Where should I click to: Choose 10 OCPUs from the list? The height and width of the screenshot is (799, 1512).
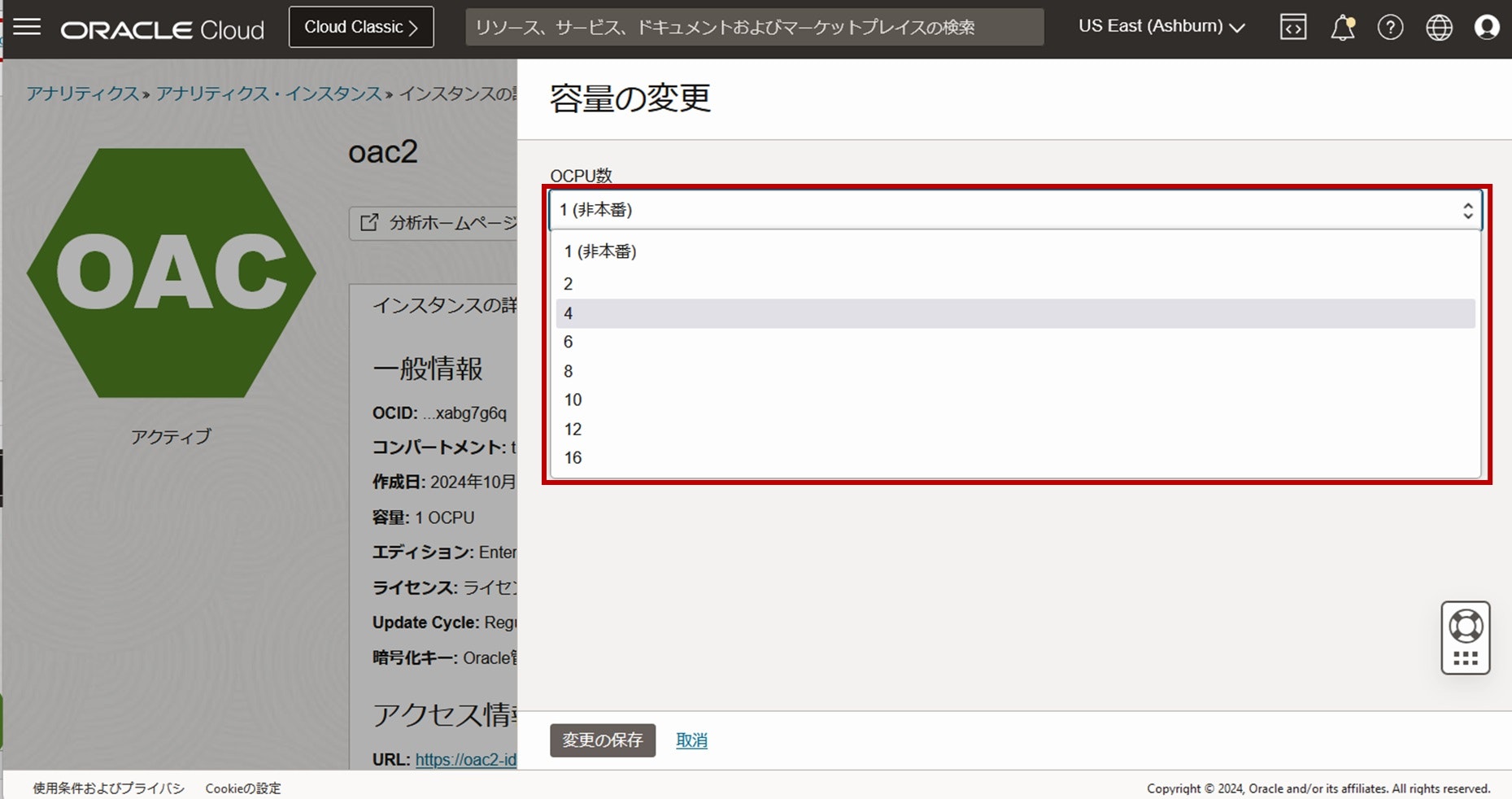(x=1015, y=399)
